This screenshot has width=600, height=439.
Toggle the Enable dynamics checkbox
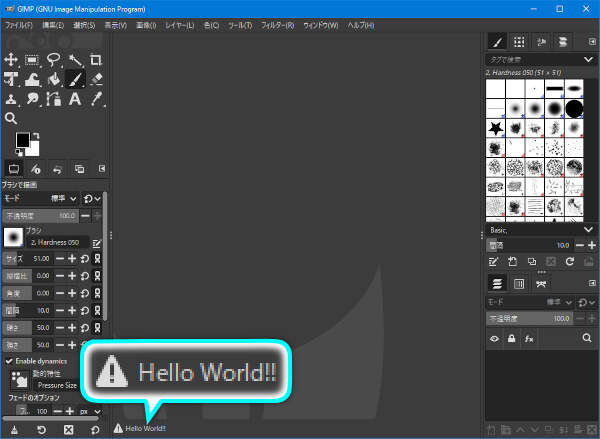[x=10, y=360]
